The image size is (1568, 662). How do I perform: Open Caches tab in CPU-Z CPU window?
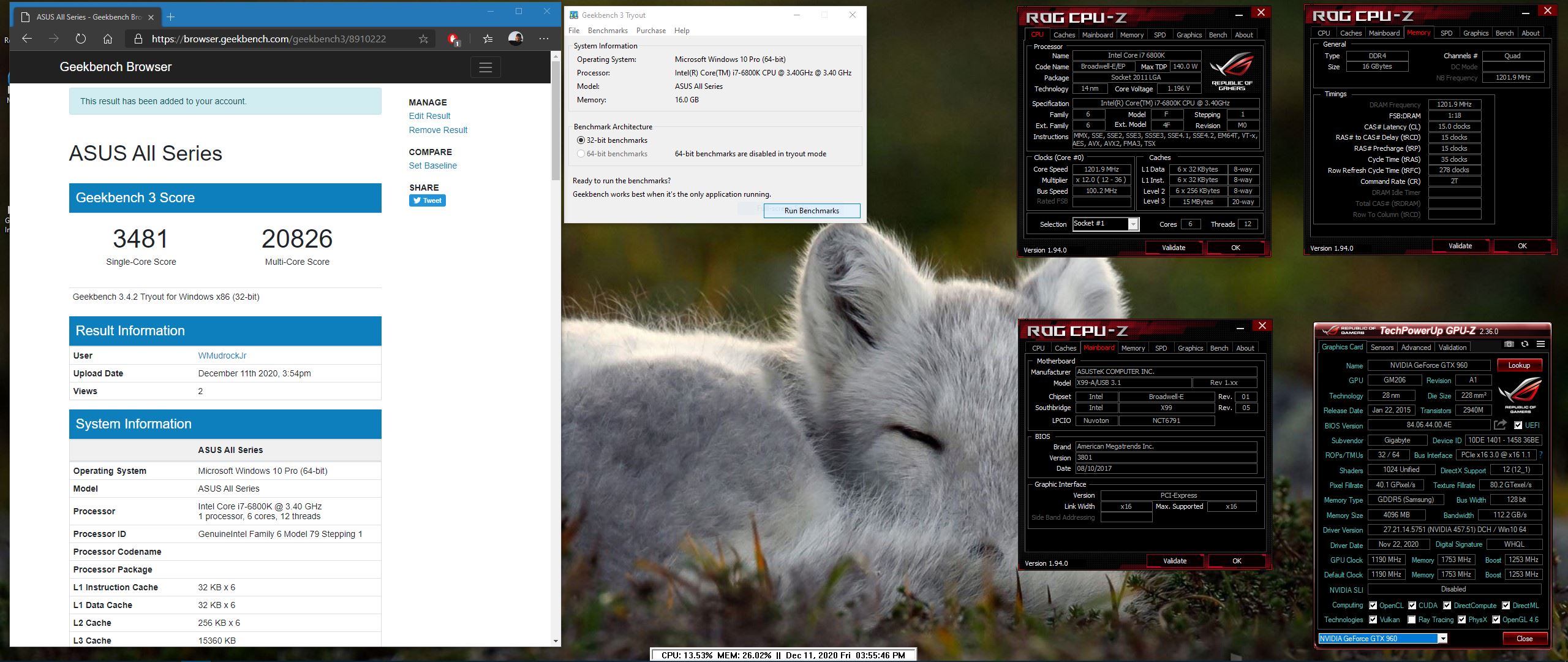(1064, 35)
